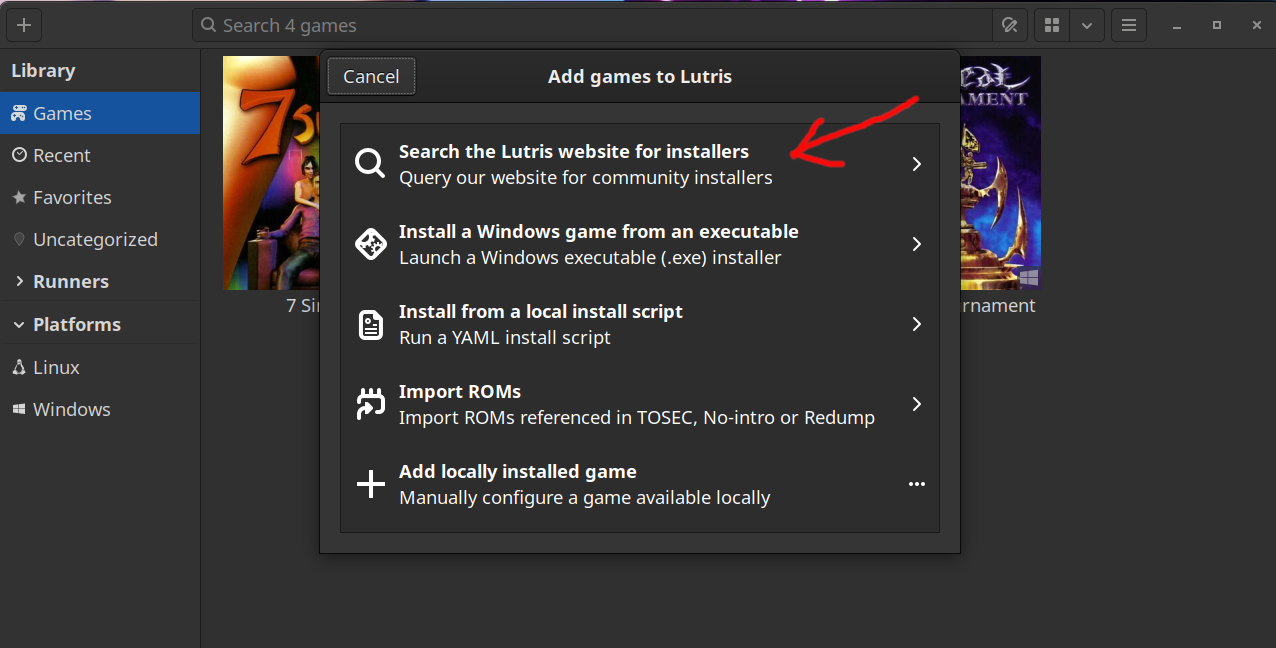Click the Linux penguin icon in sidebar
Viewport: 1276px width, 648px height.
click(19, 367)
